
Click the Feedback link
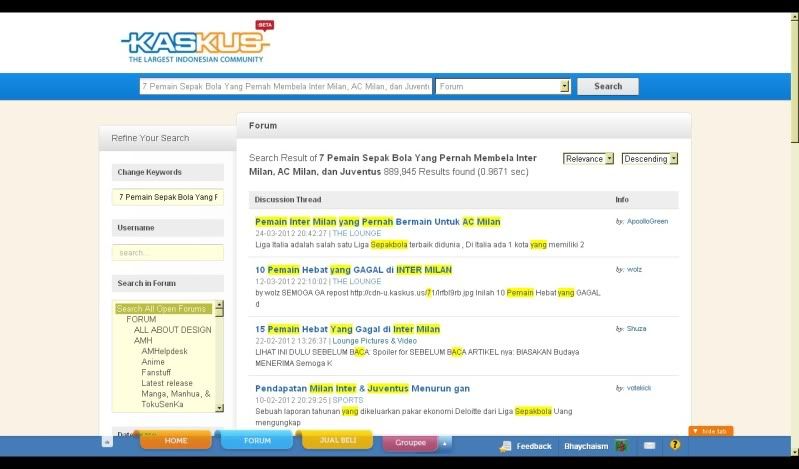tap(534, 446)
